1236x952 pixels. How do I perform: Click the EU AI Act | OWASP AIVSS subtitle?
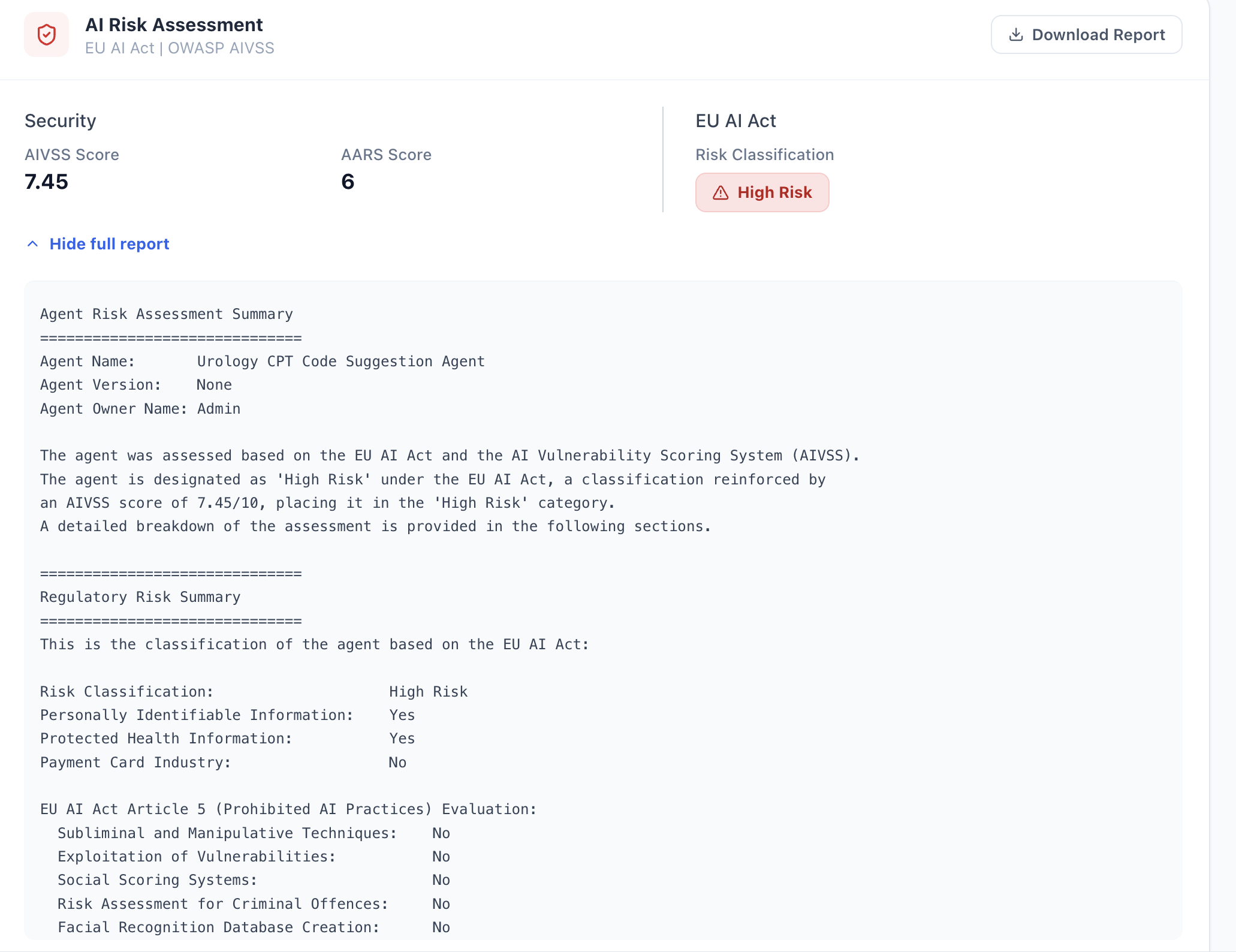click(x=179, y=48)
